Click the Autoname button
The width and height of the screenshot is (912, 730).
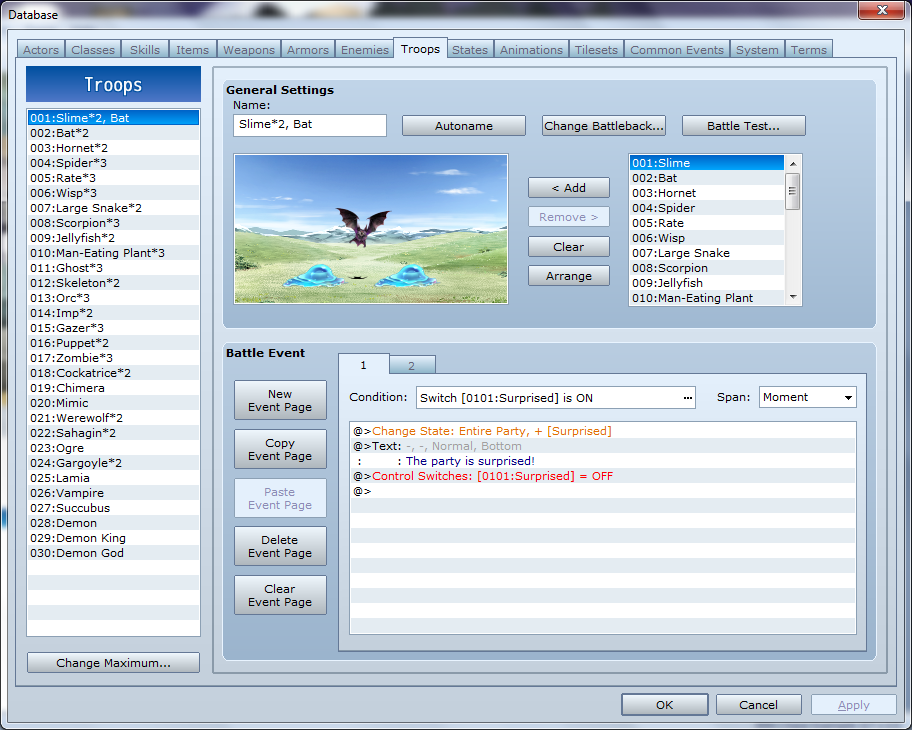(x=464, y=126)
